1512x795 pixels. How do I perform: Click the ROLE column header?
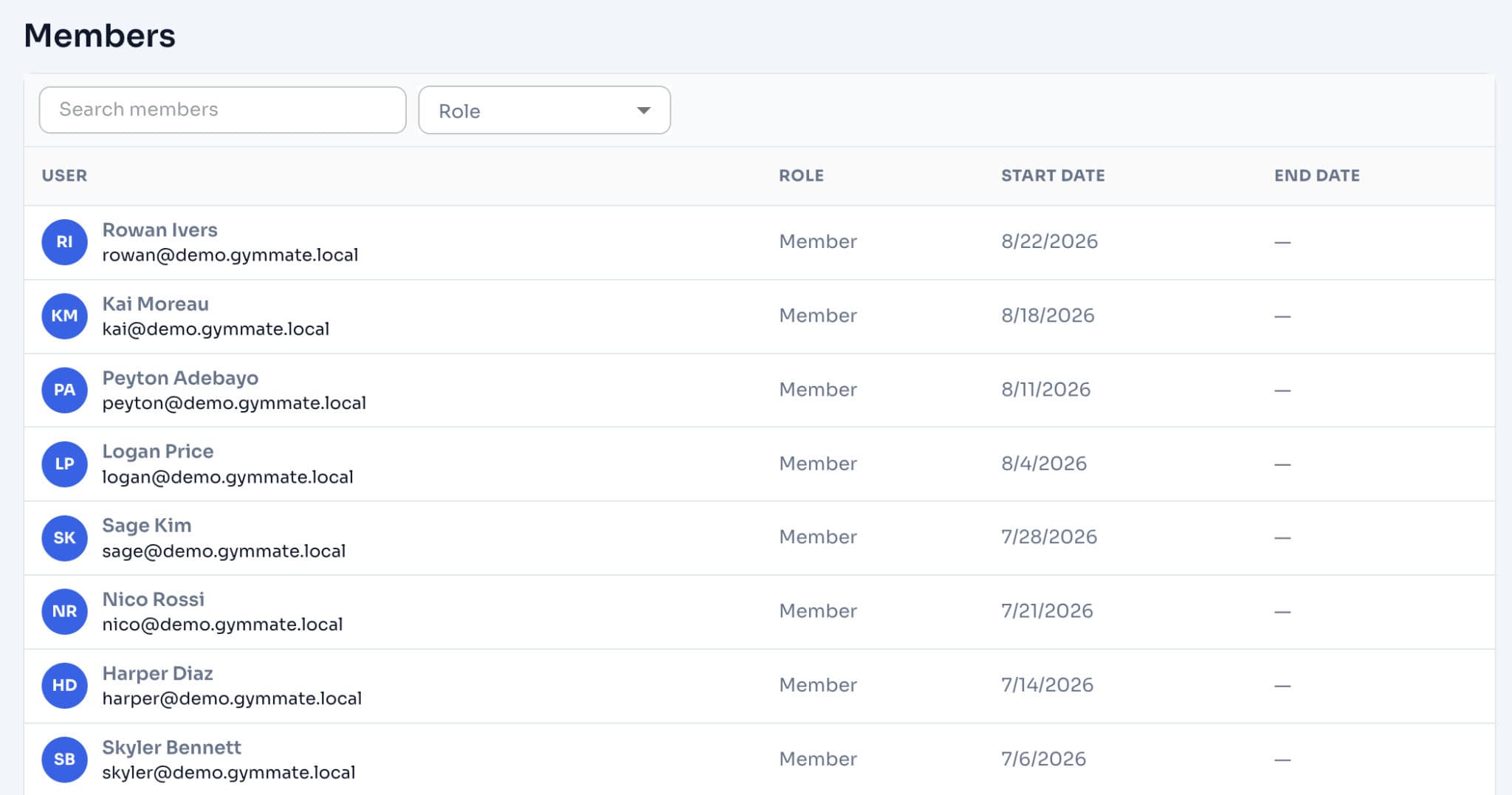[801, 176]
